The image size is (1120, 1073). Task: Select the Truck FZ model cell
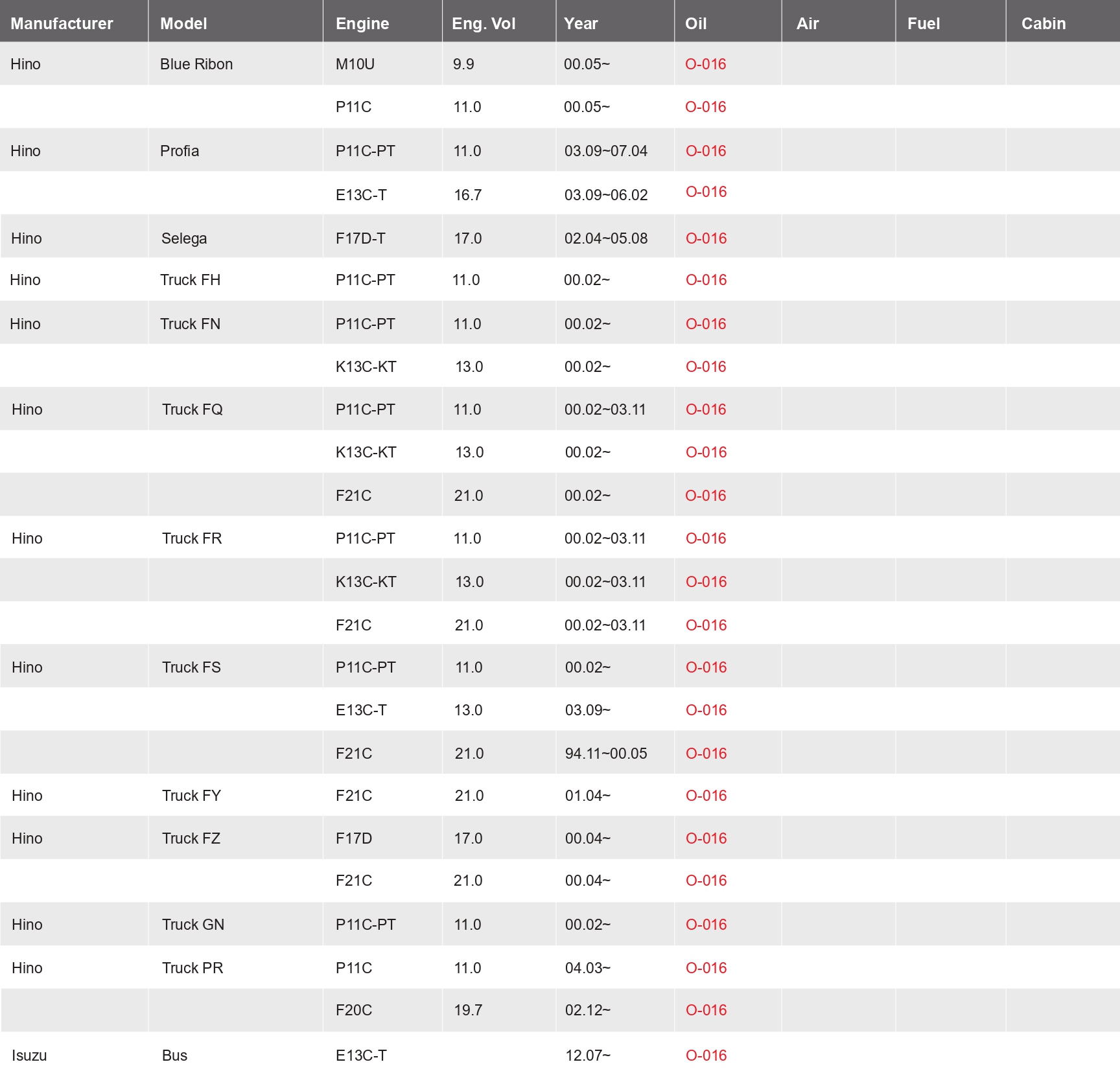191,838
